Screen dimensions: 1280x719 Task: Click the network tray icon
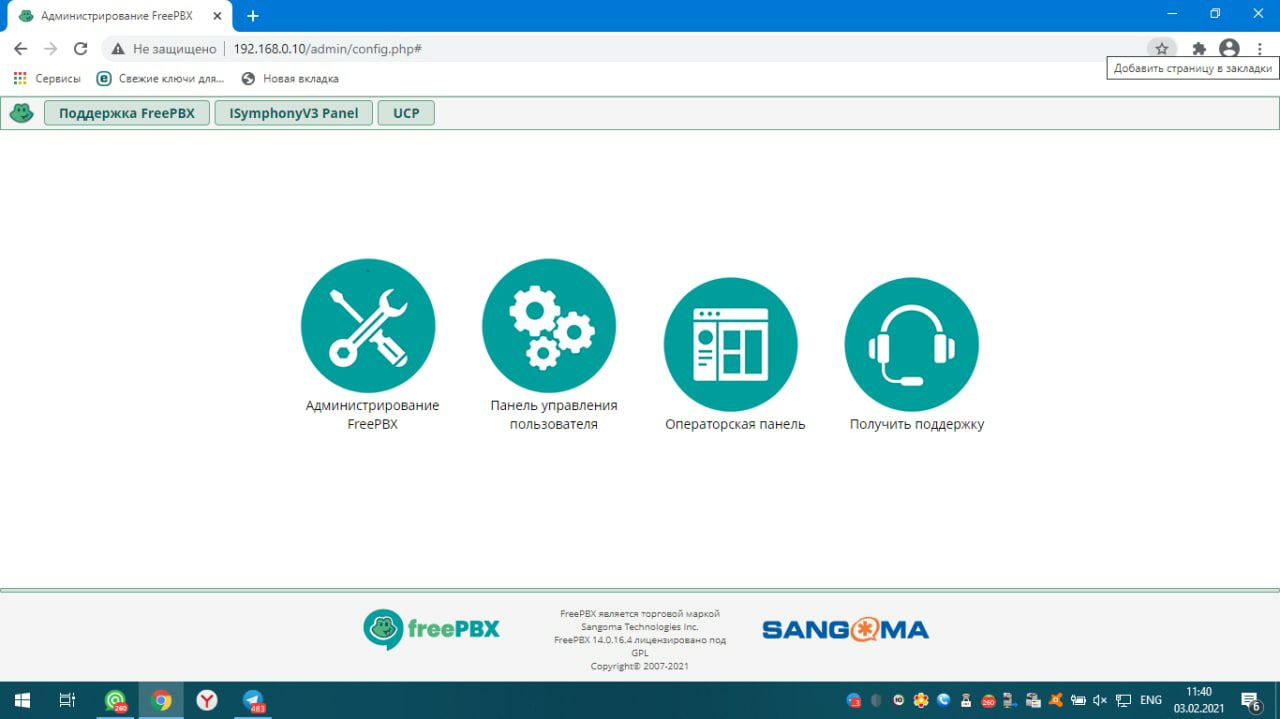tap(1123, 701)
